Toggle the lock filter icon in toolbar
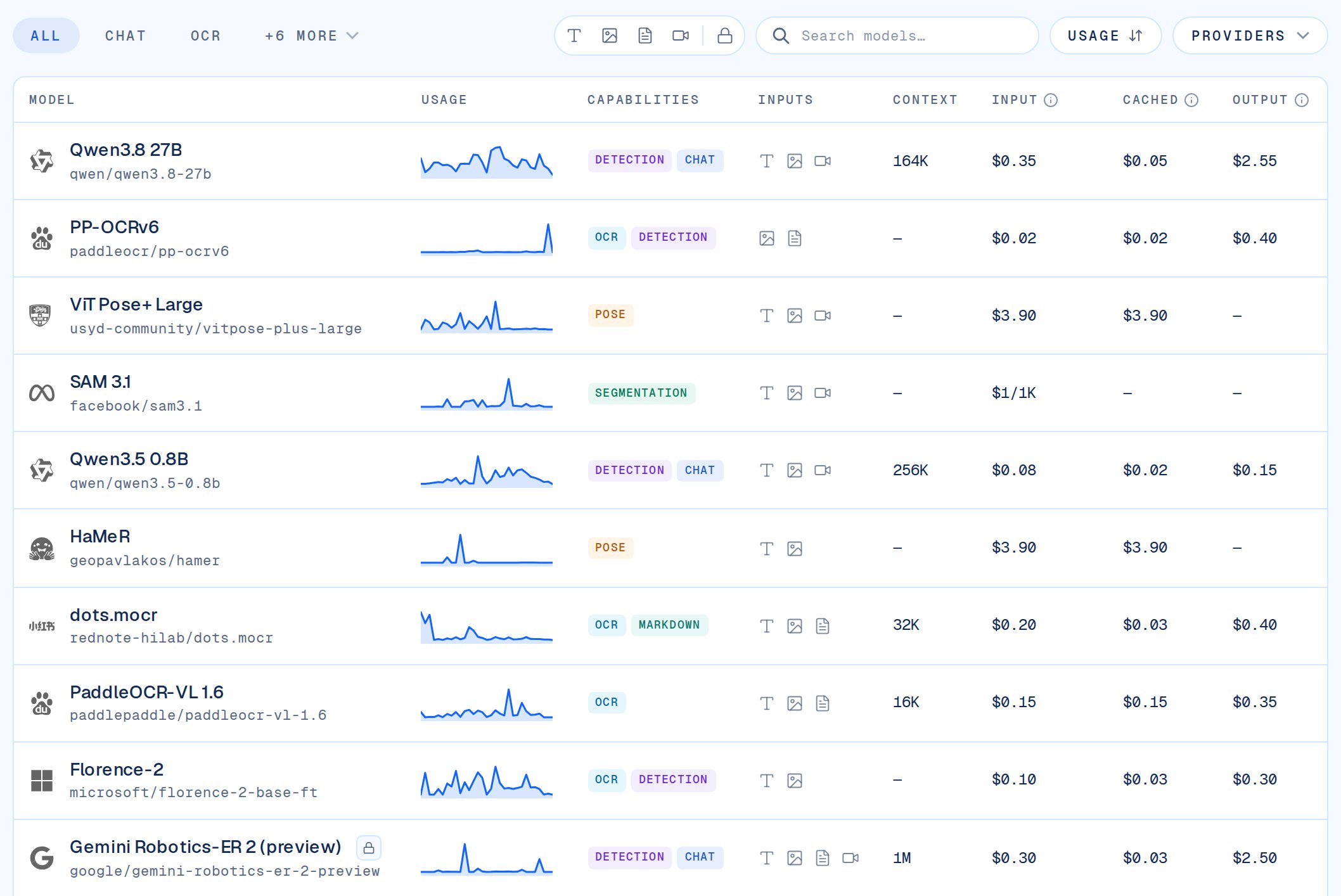Image resolution: width=1341 pixels, height=896 pixels. click(x=725, y=35)
